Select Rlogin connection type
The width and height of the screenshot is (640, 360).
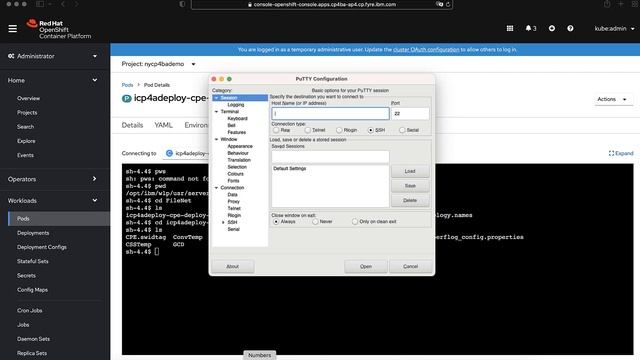(x=339, y=130)
